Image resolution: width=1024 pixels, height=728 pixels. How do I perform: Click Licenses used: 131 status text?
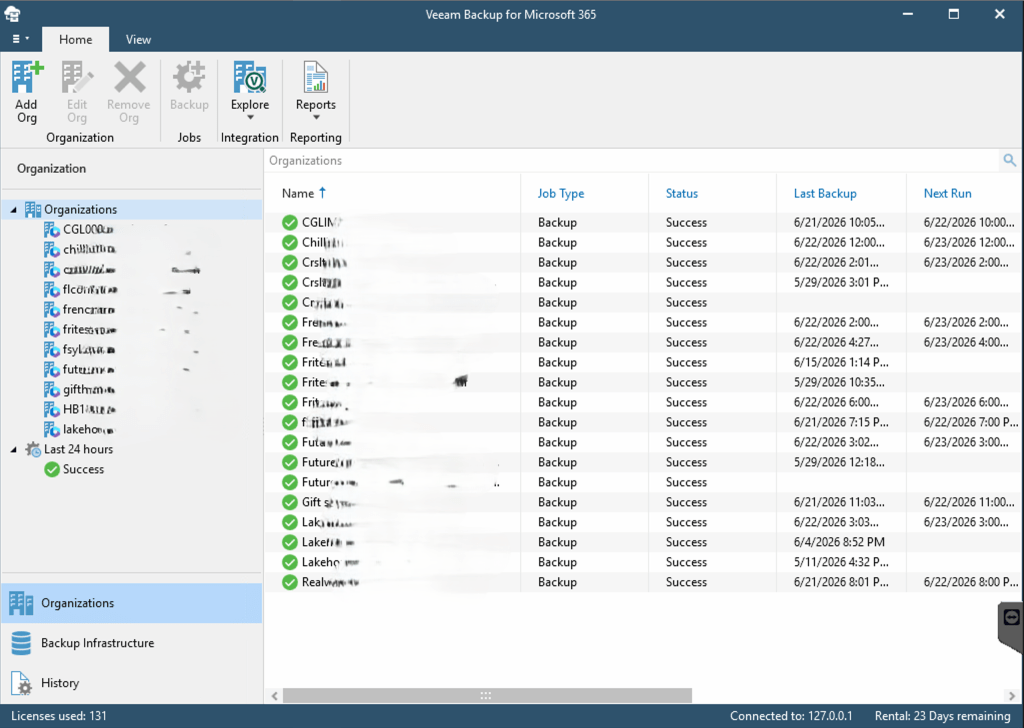(x=59, y=716)
